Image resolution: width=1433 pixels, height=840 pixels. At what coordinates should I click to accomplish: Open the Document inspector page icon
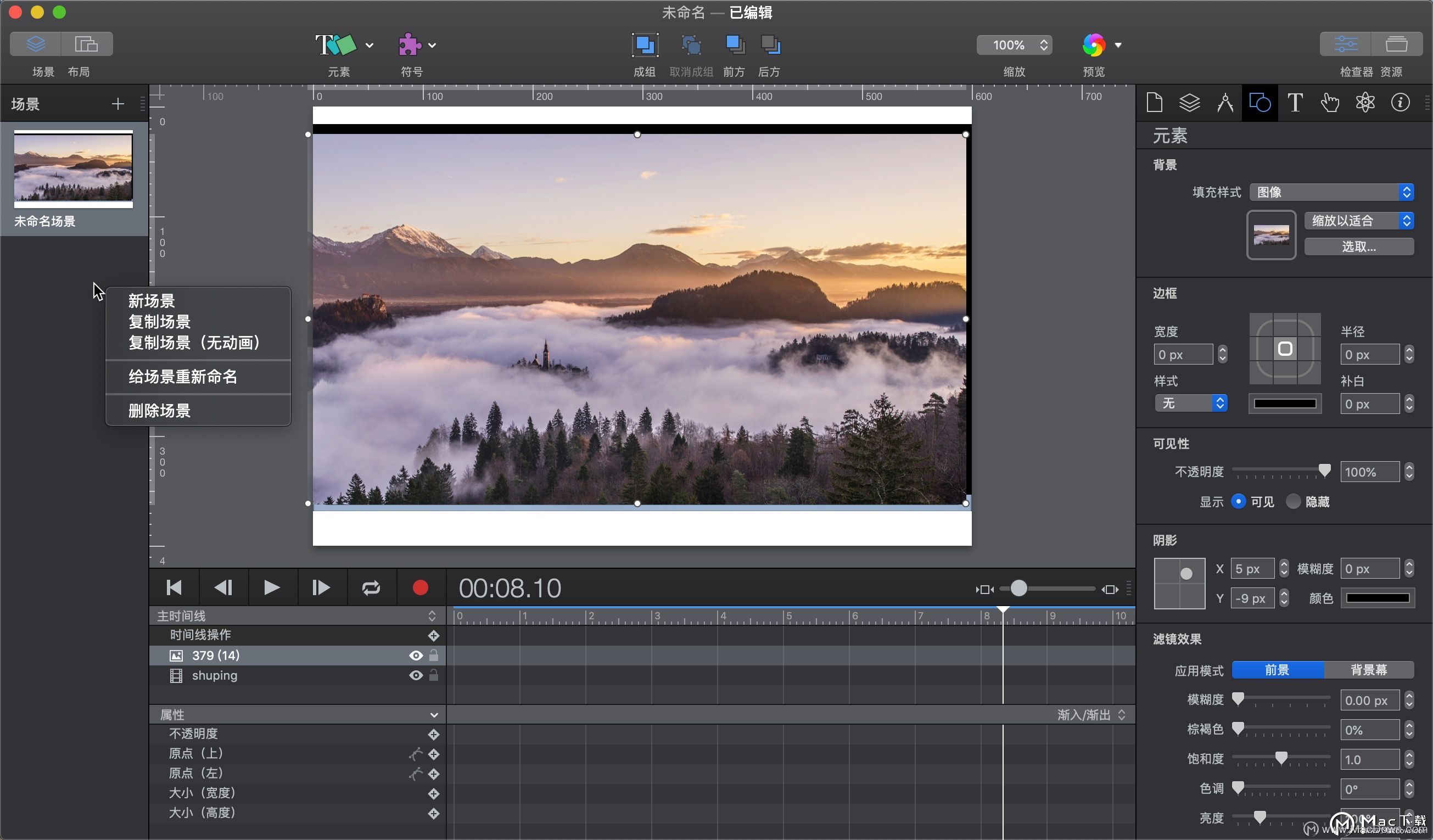click(1154, 103)
